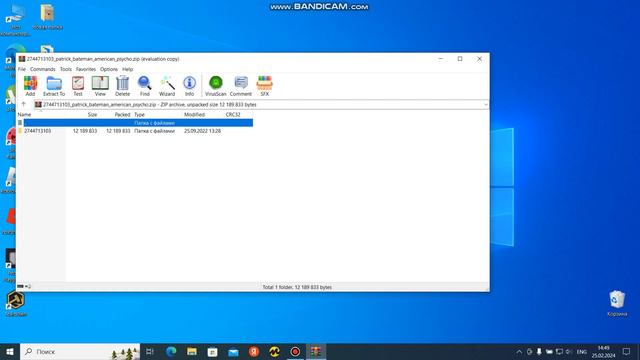Switch the ENG input language
The height and width of the screenshot is (360, 640).
point(582,351)
